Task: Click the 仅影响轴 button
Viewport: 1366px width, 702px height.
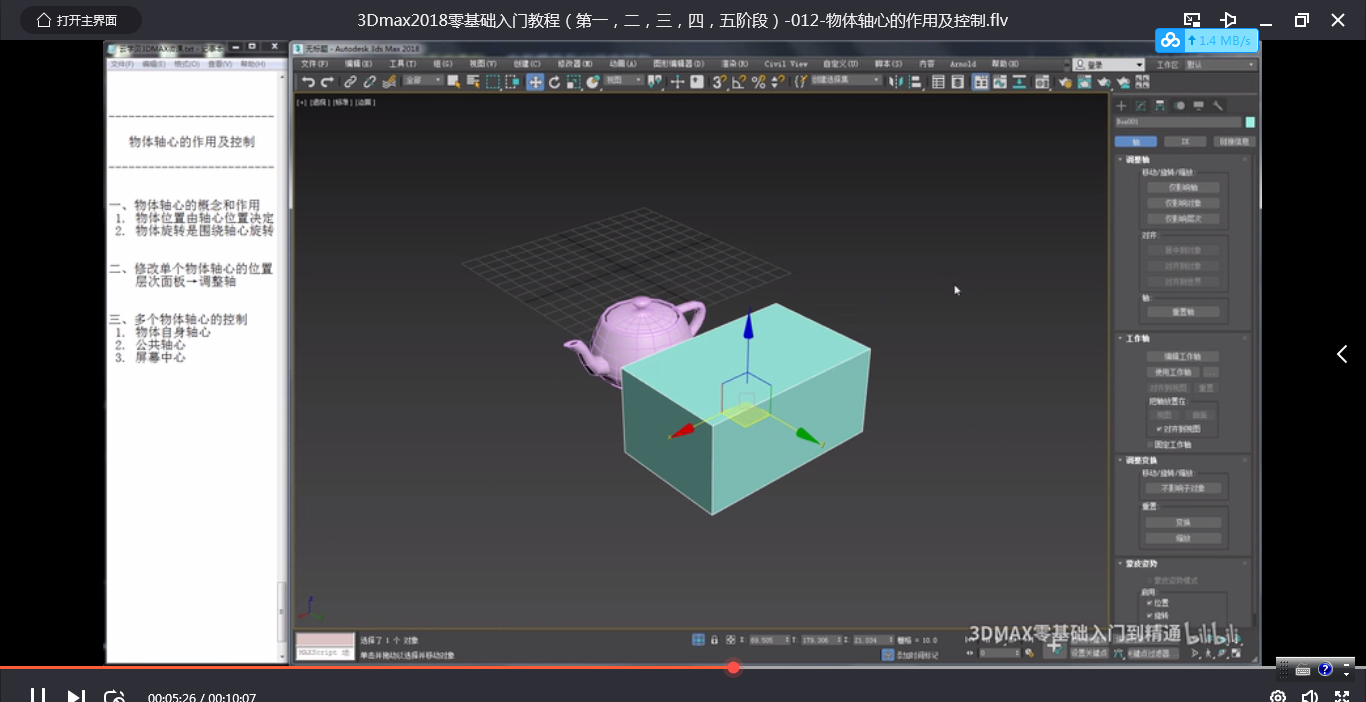Action: click(x=1183, y=187)
